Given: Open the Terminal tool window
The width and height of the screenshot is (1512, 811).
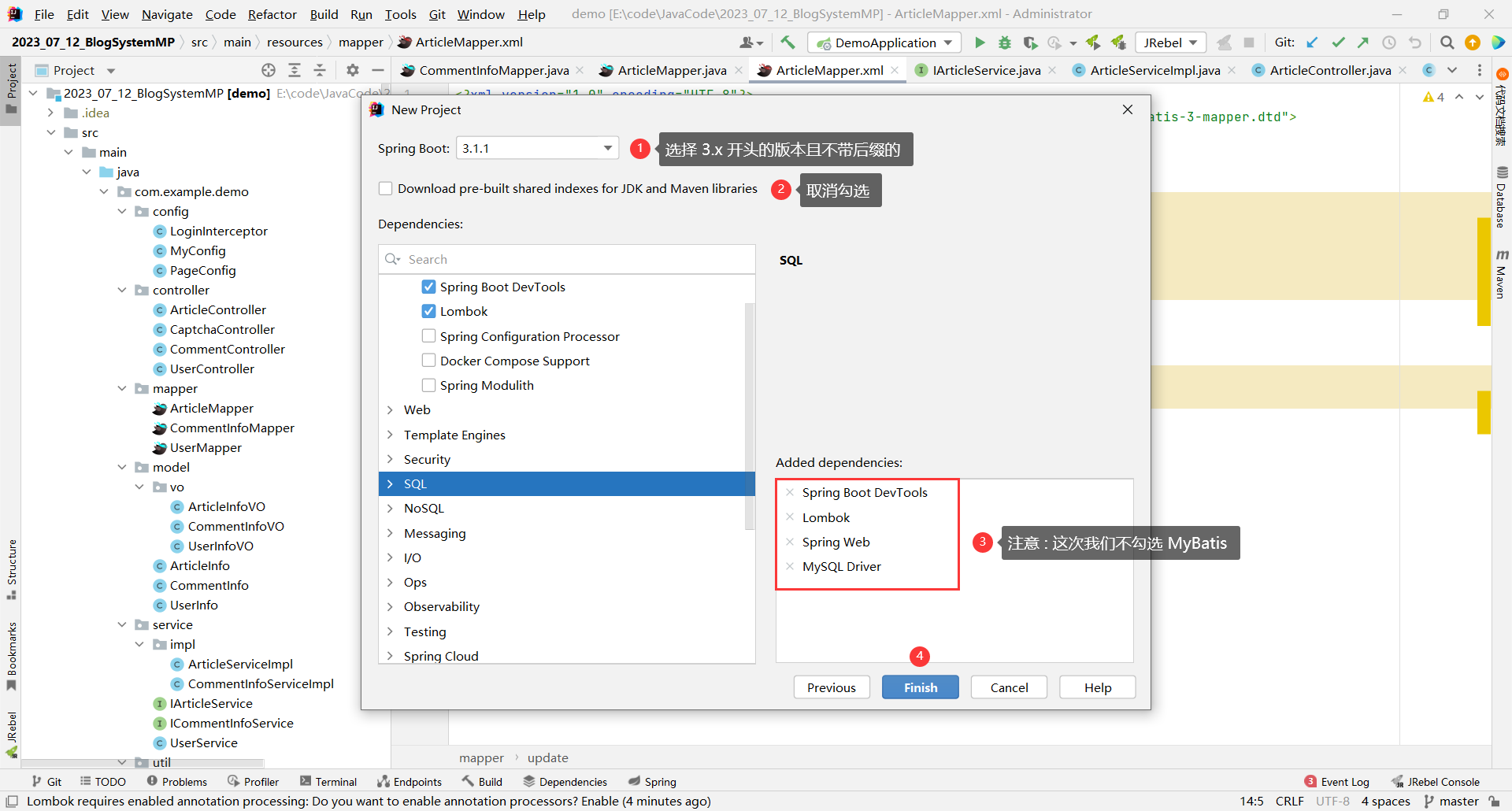Looking at the screenshot, I should tap(328, 782).
